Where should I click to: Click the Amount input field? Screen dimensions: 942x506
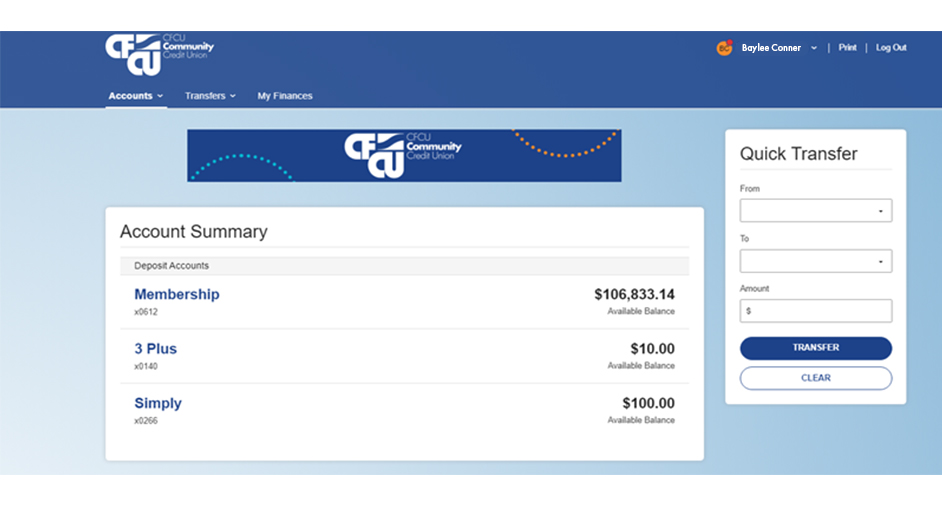pyautogui.click(x=816, y=311)
